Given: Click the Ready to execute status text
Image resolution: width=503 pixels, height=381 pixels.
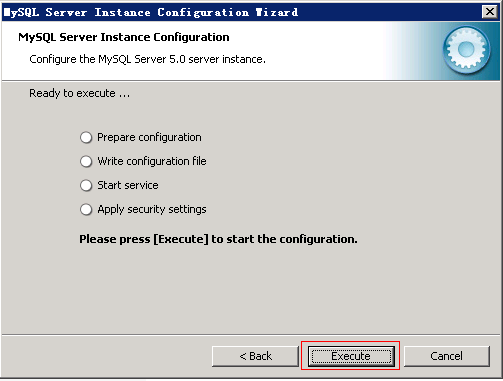Looking at the screenshot, I should click(79, 93).
